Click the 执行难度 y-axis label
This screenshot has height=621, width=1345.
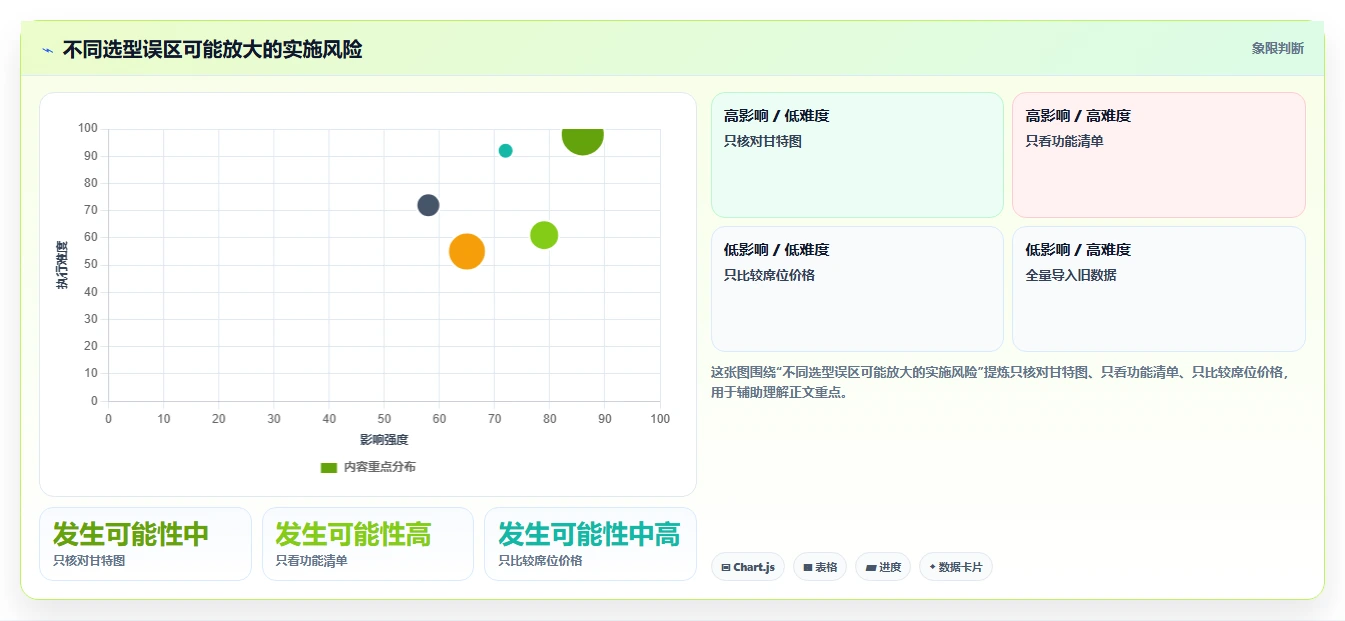click(62, 265)
